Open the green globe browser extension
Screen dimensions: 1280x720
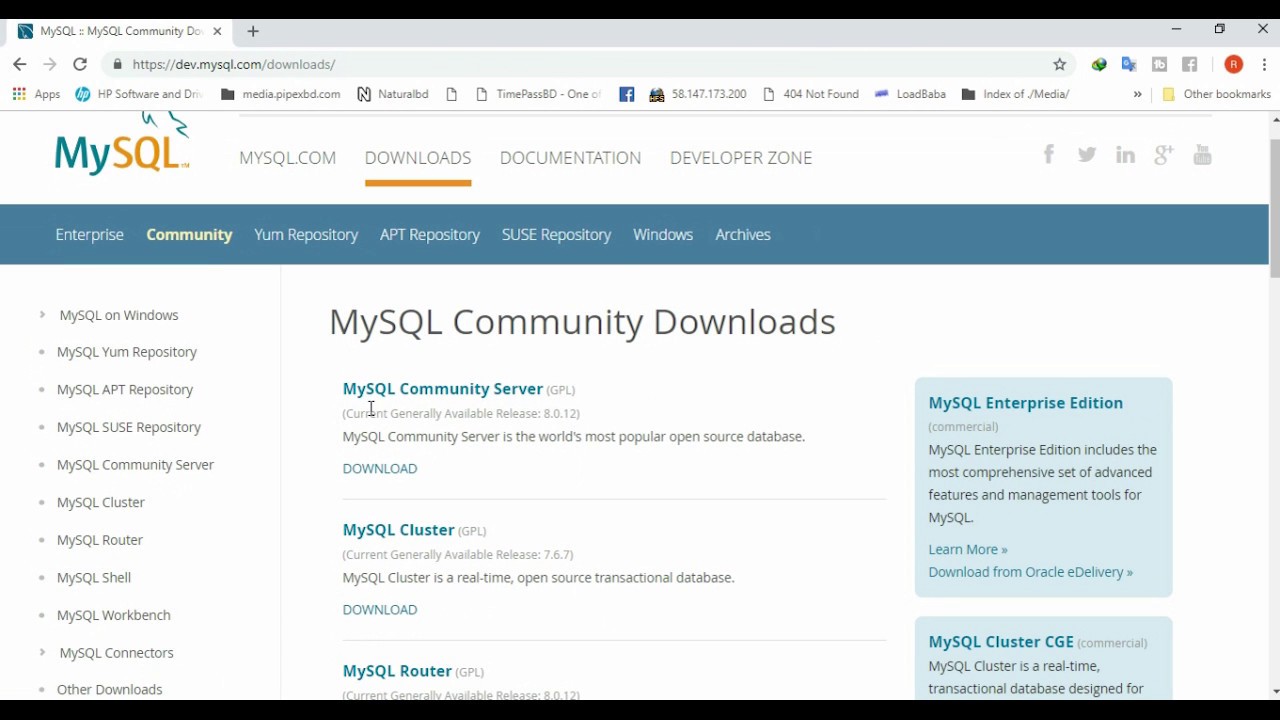[x=1099, y=64]
